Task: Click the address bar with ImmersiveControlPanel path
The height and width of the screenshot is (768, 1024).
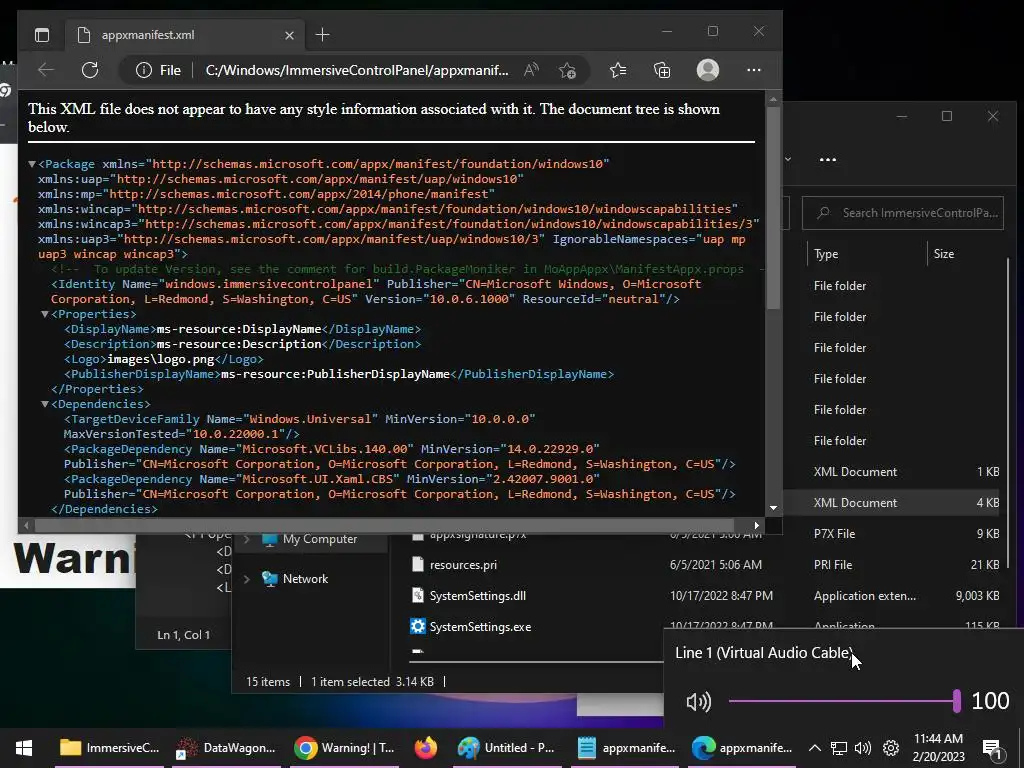Action: [357, 70]
